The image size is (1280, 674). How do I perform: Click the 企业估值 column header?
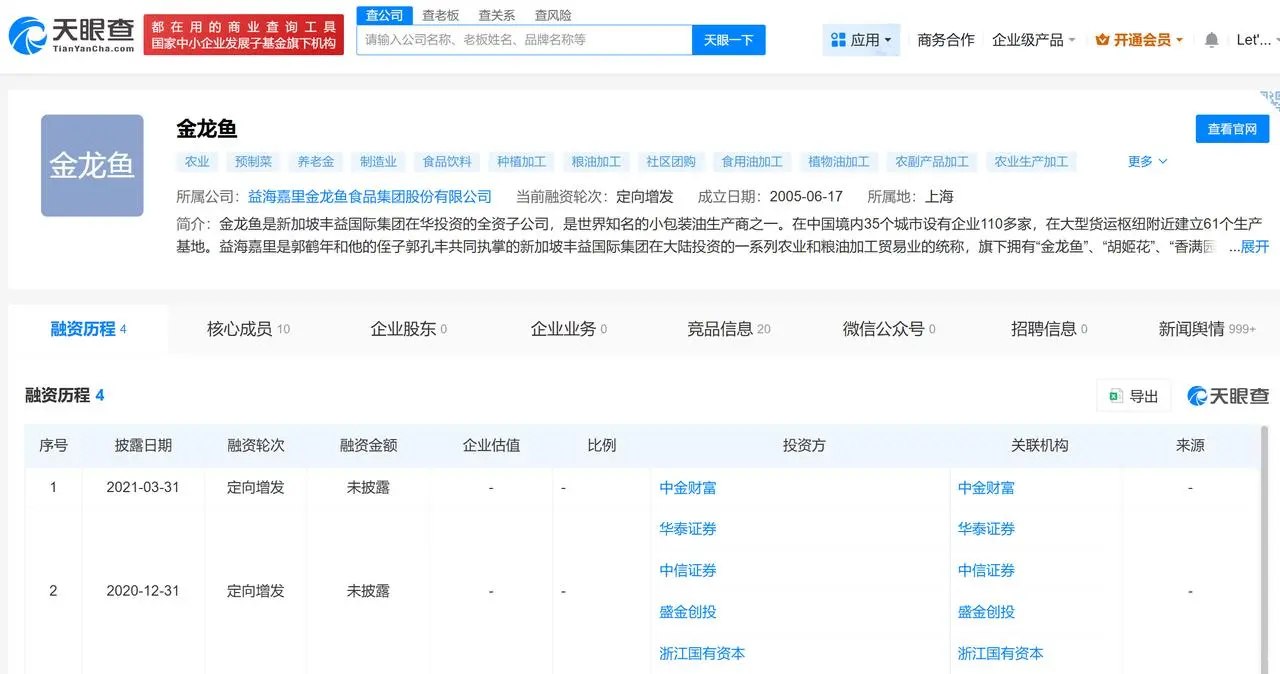coord(491,446)
